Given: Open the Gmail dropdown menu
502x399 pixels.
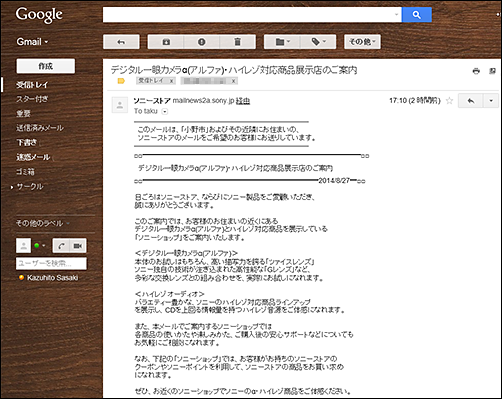Looking at the screenshot, I should [x=32, y=42].
